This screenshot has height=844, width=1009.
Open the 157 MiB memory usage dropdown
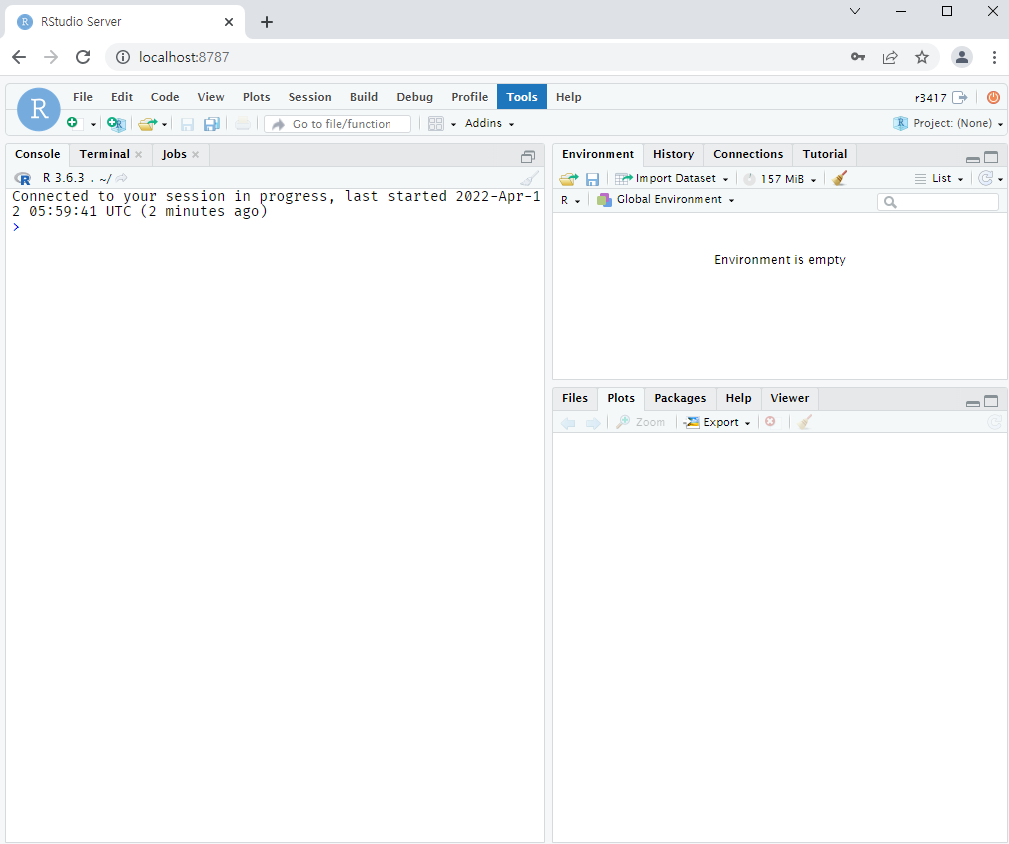(780, 179)
